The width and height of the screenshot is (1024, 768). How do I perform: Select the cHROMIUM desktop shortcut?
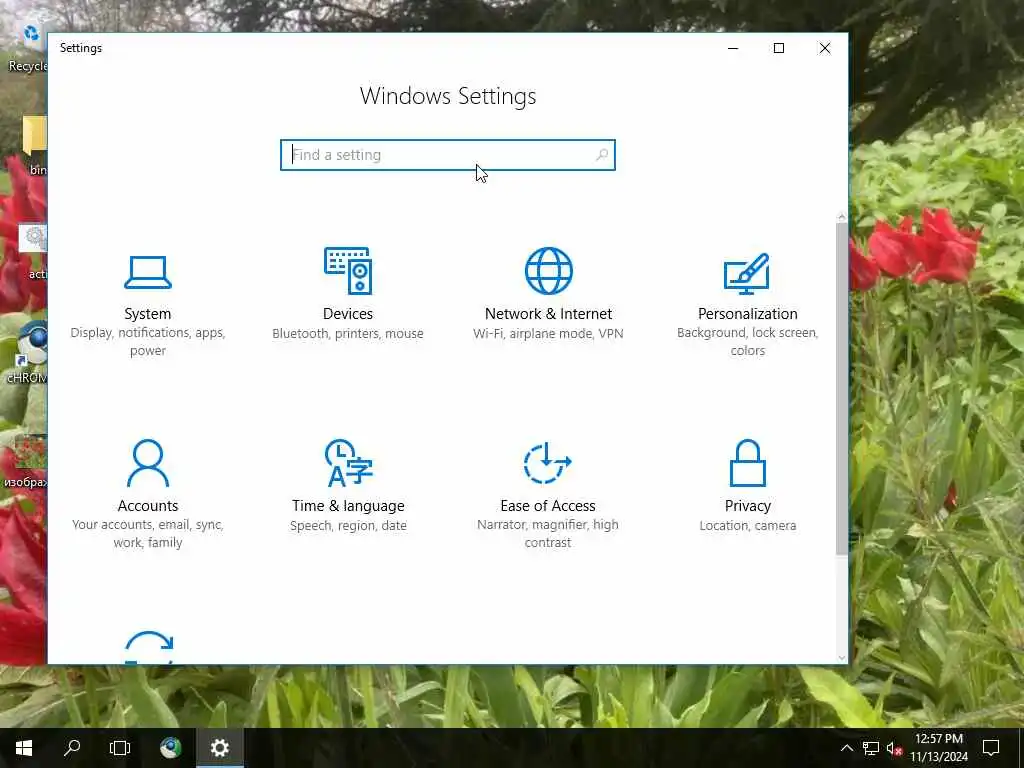tap(27, 353)
